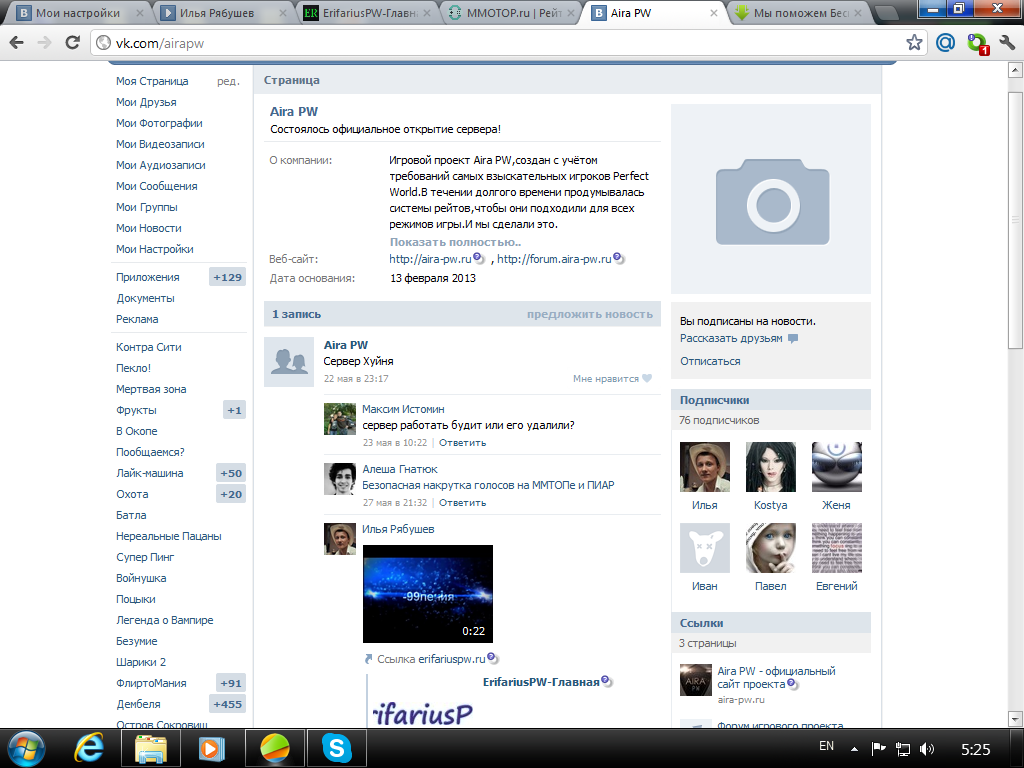Viewport: 1024px width, 768px height.
Task: Show hidden tray icons arrow
Action: coord(854,749)
